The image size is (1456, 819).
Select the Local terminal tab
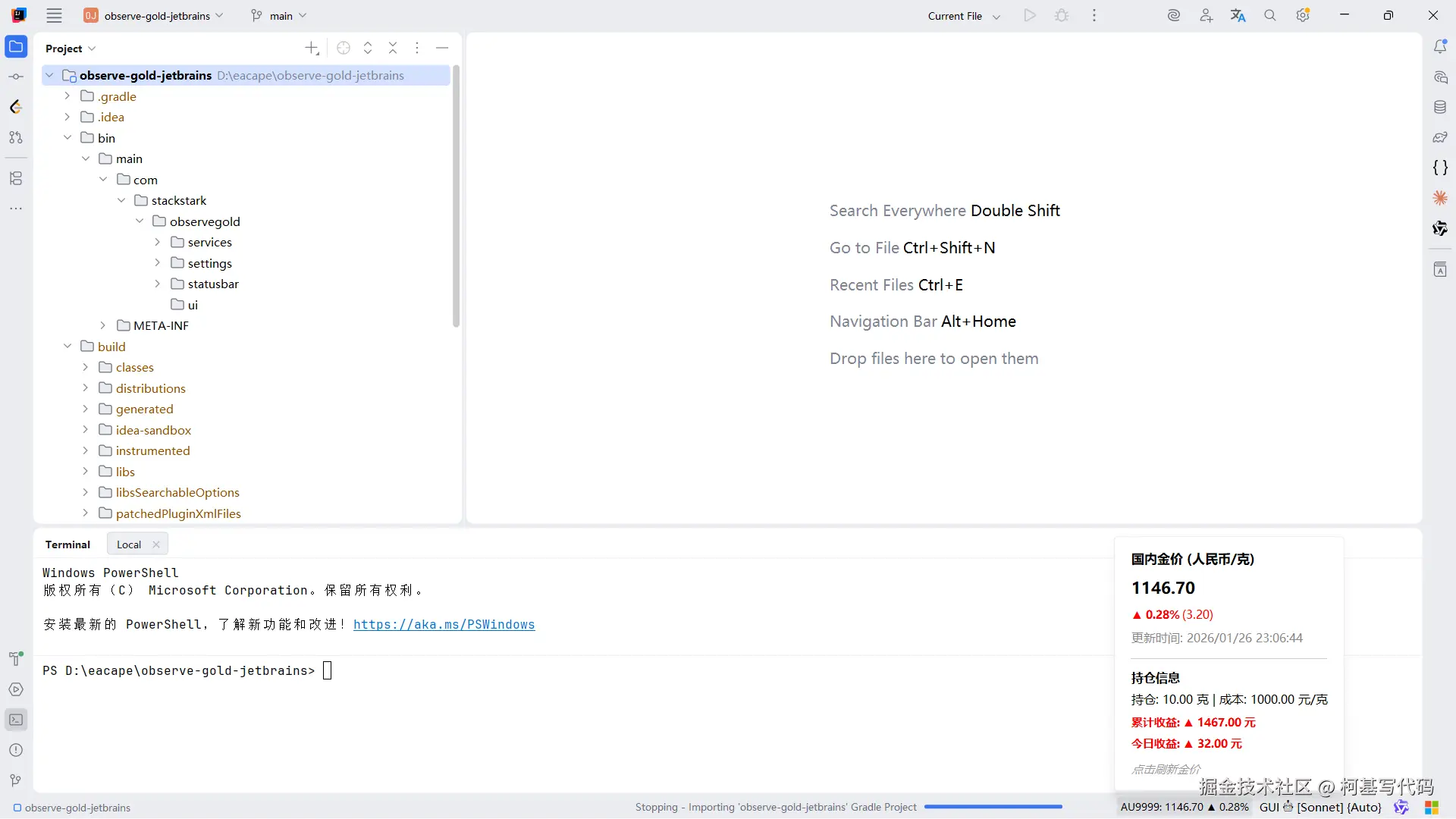[129, 544]
